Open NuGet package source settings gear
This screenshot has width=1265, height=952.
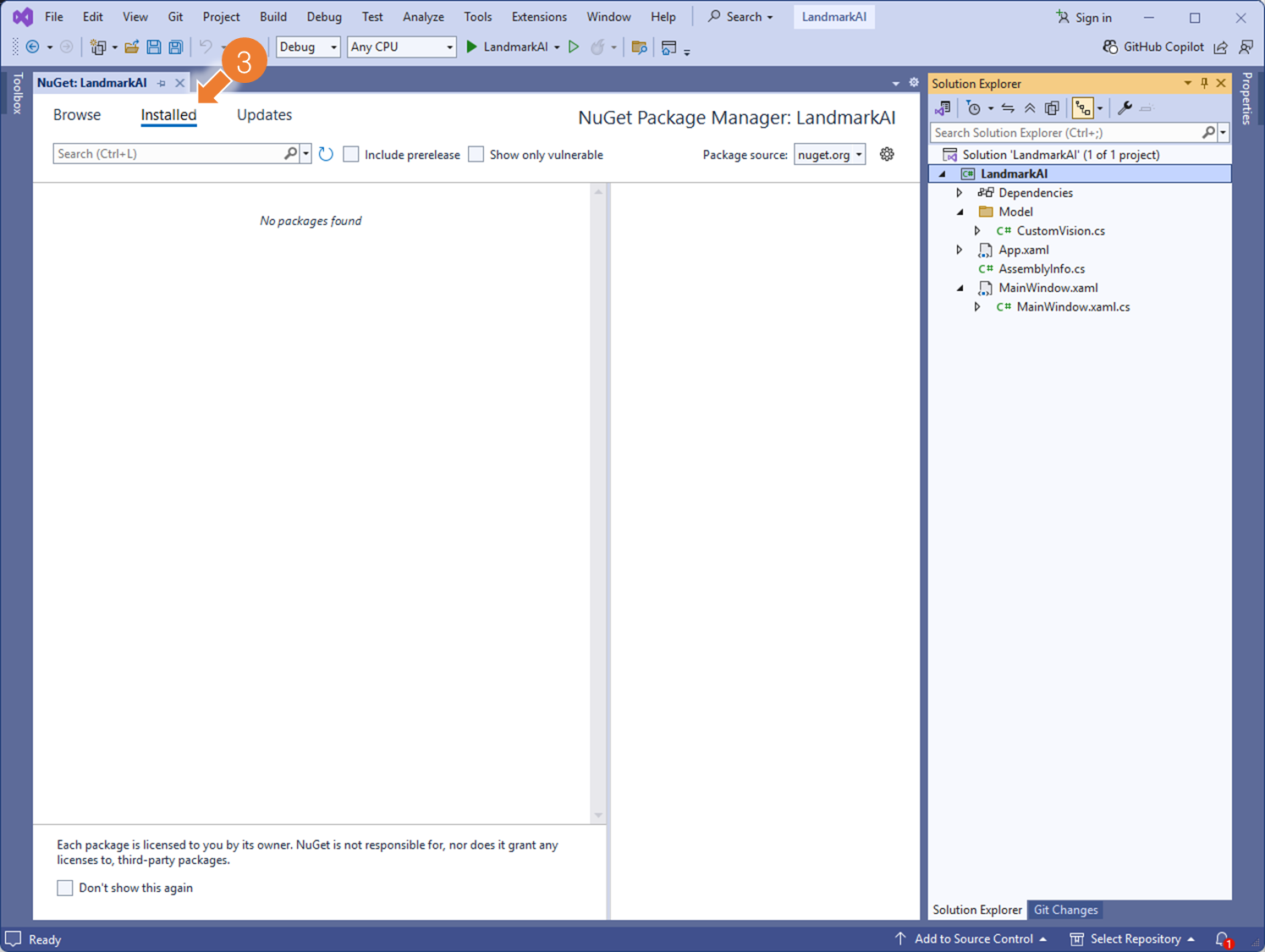coord(887,154)
